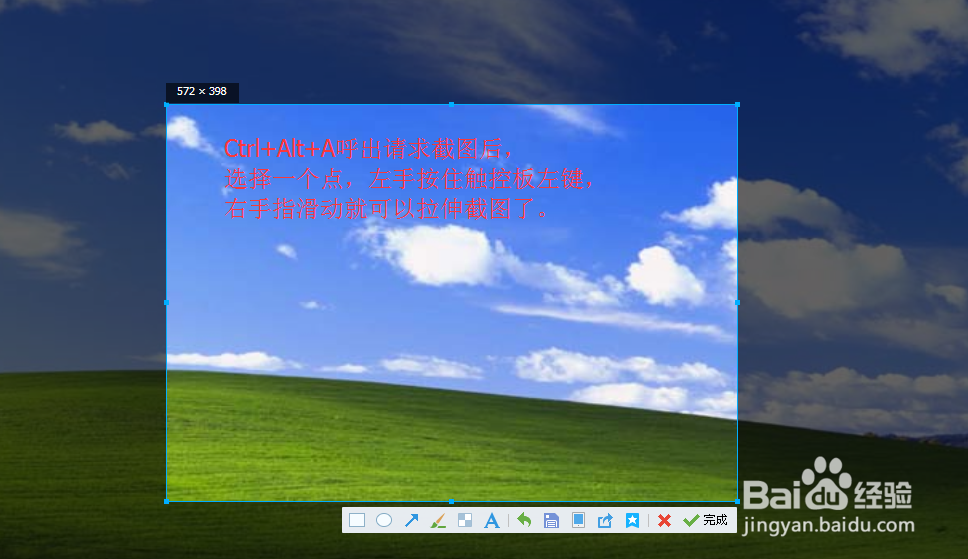
Task: Click the red text line starting 右手指滑动
Action: click(386, 209)
